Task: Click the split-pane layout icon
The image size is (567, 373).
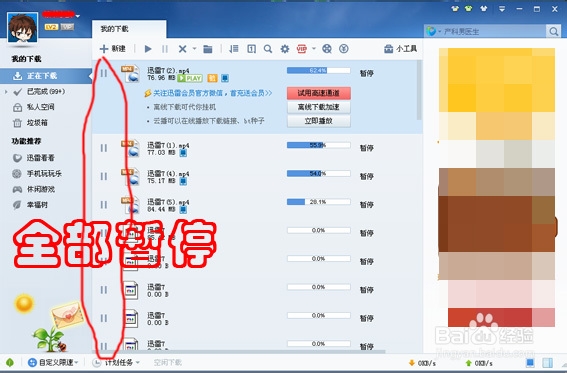Action: 547,363
